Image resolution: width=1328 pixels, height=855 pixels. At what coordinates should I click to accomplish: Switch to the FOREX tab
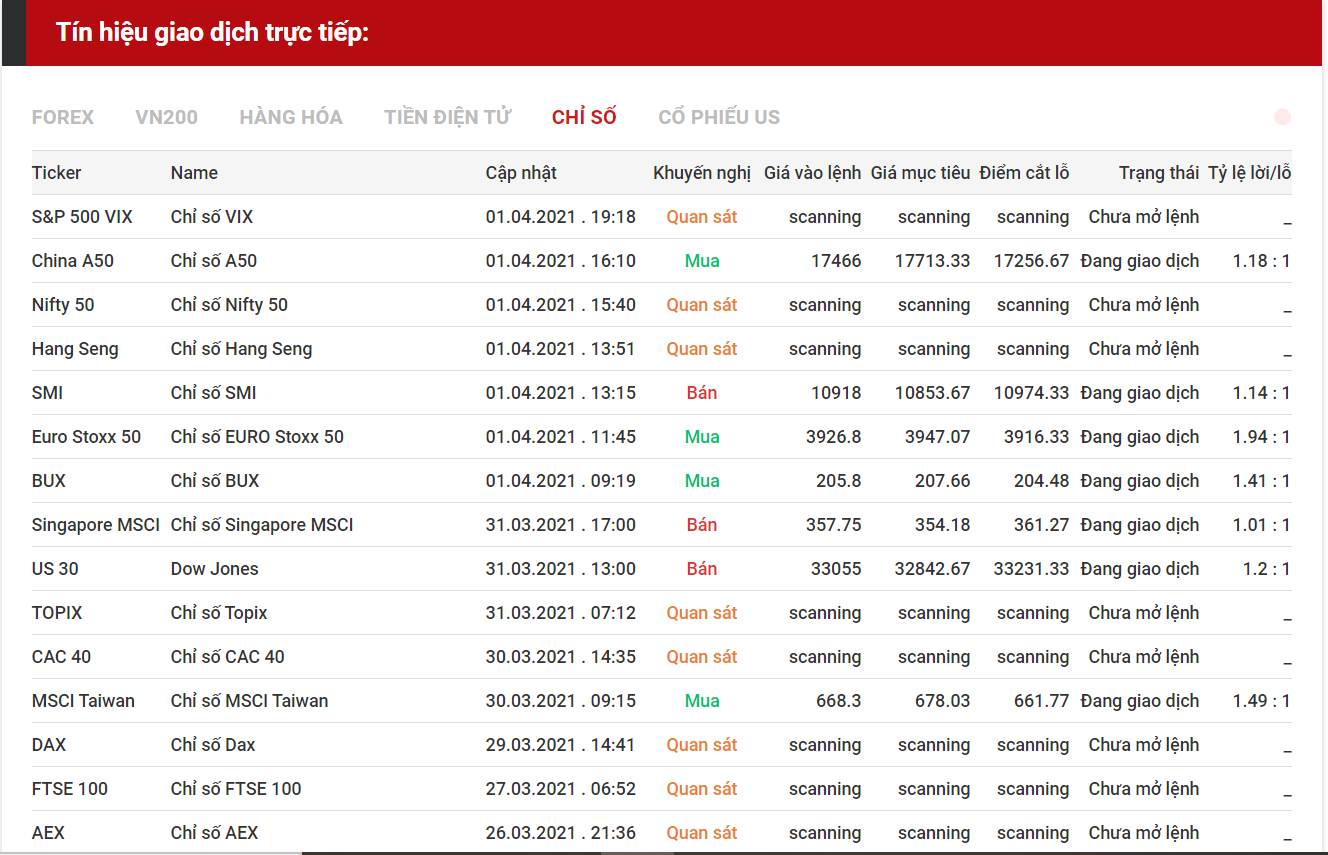(x=63, y=117)
